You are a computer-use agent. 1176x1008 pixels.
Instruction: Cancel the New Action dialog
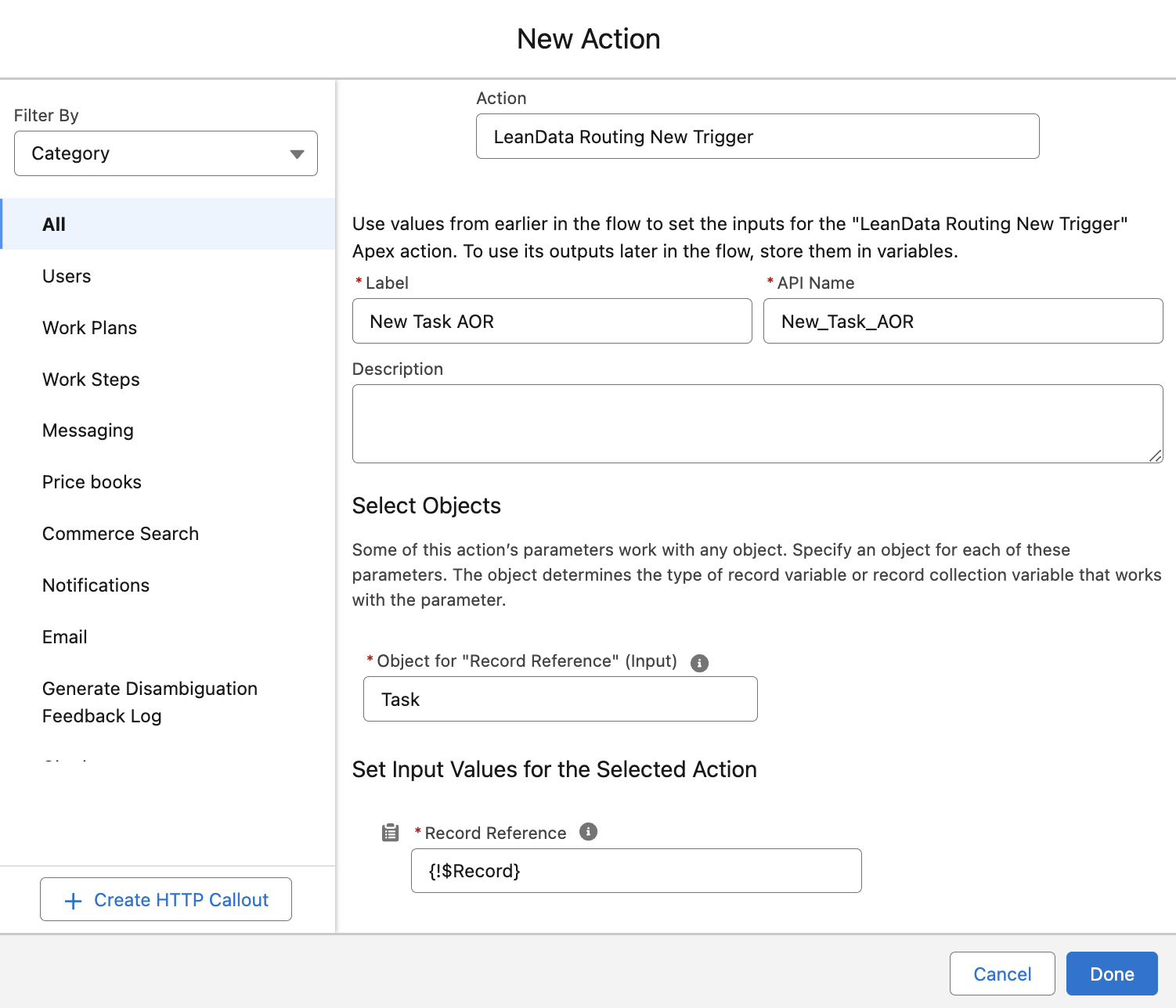tap(1001, 974)
